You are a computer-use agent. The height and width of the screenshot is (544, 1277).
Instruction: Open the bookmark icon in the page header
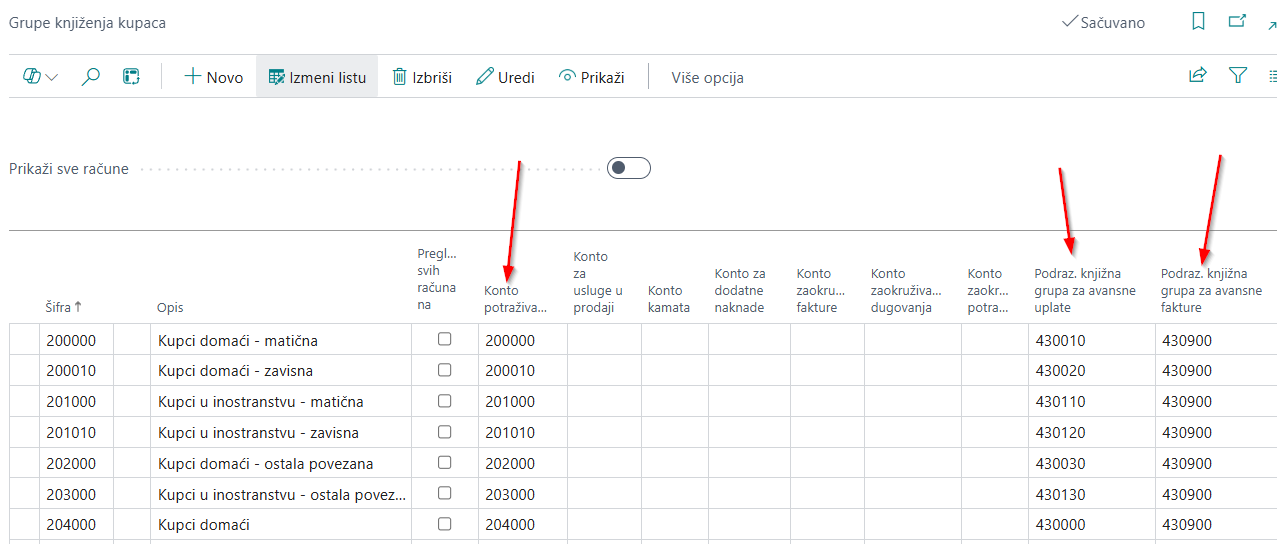pyautogui.click(x=1198, y=22)
